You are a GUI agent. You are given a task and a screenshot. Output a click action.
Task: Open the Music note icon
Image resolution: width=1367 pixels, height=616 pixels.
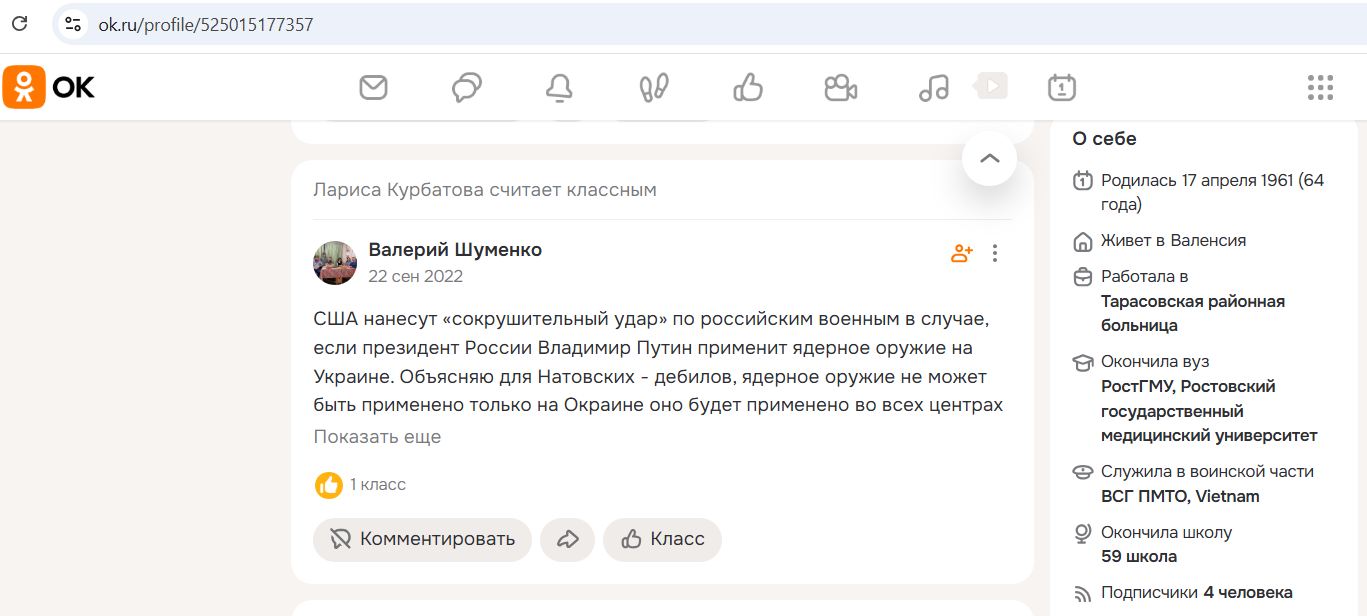(x=933, y=88)
